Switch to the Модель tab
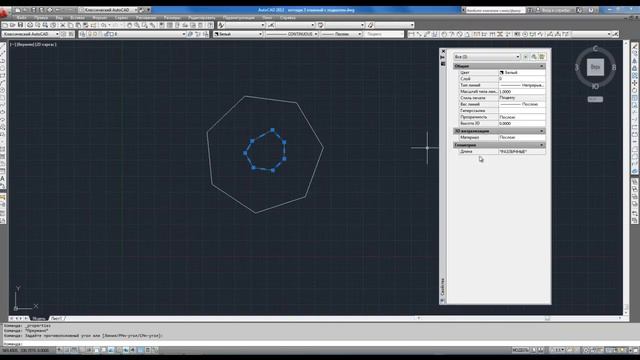The height and width of the screenshot is (360, 640). [39, 318]
